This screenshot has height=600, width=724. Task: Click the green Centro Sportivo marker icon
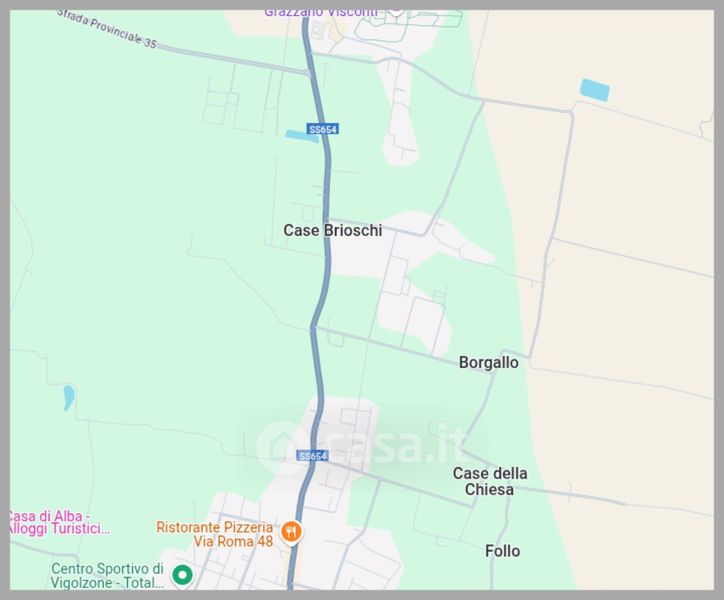tap(182, 576)
